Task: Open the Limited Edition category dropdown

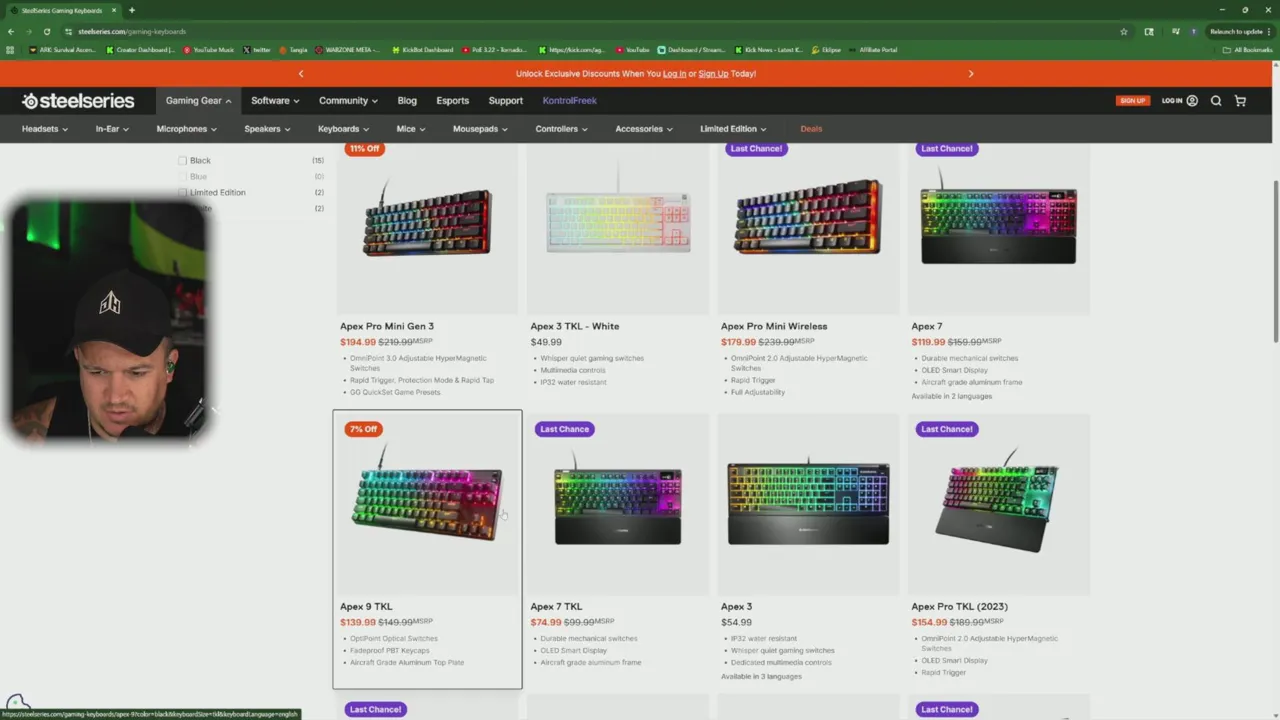Action: [733, 128]
